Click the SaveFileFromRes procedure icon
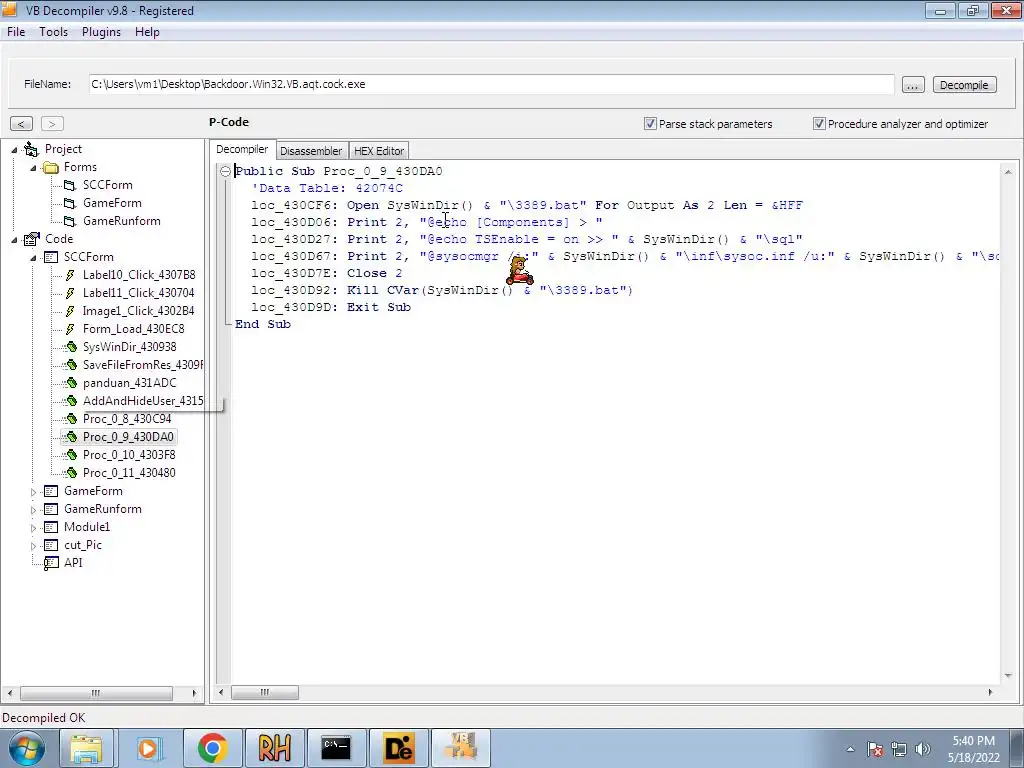The width and height of the screenshot is (1024, 768). point(71,365)
